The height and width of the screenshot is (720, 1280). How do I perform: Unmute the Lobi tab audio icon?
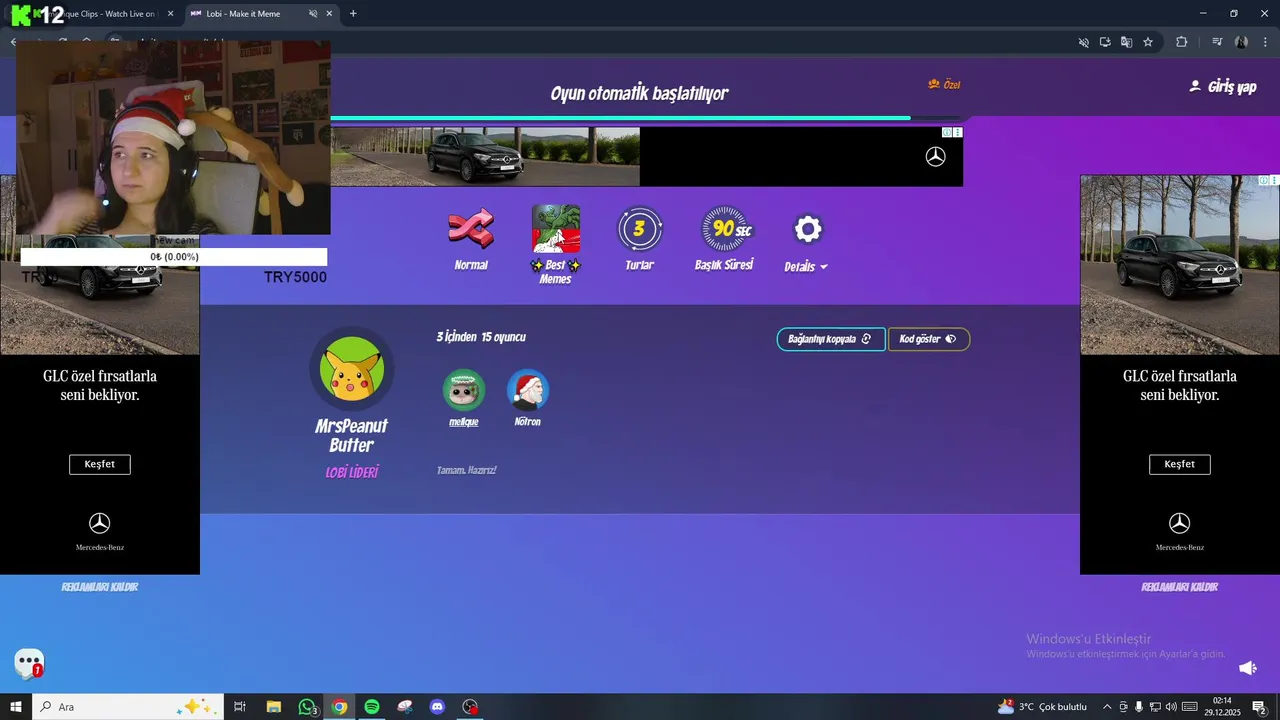[313, 14]
